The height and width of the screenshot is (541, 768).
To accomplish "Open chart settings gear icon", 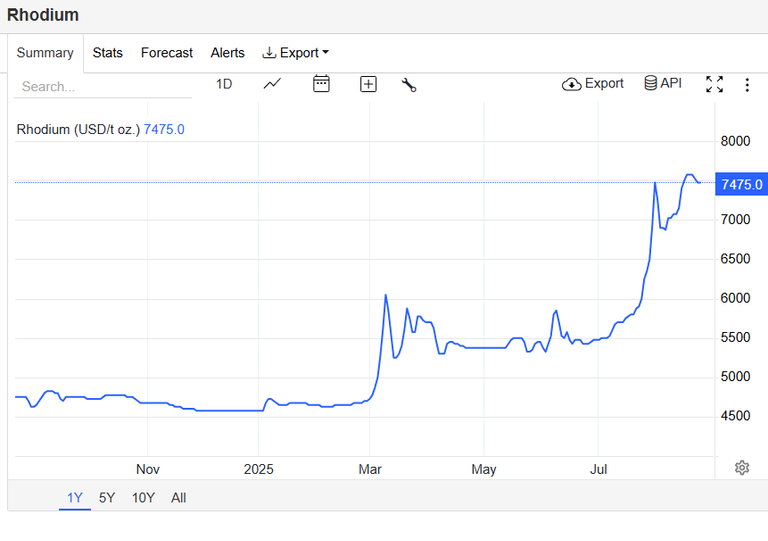I will pos(742,468).
